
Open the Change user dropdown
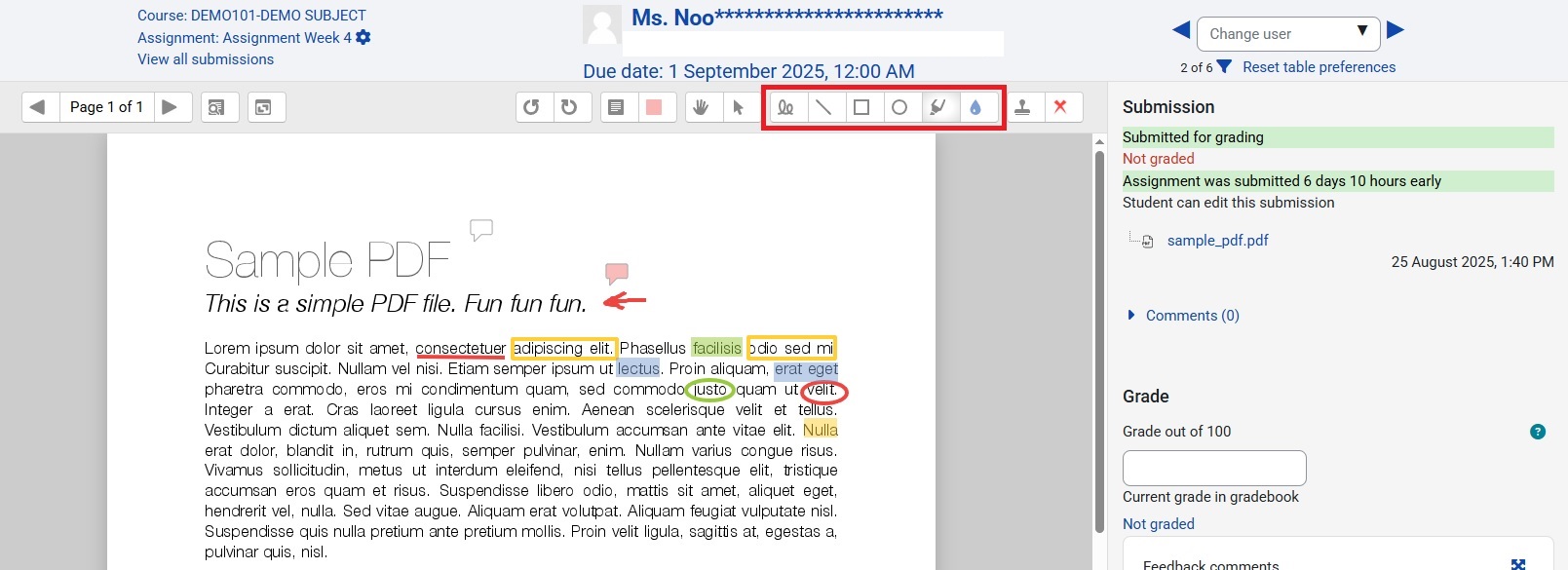coord(1287,34)
